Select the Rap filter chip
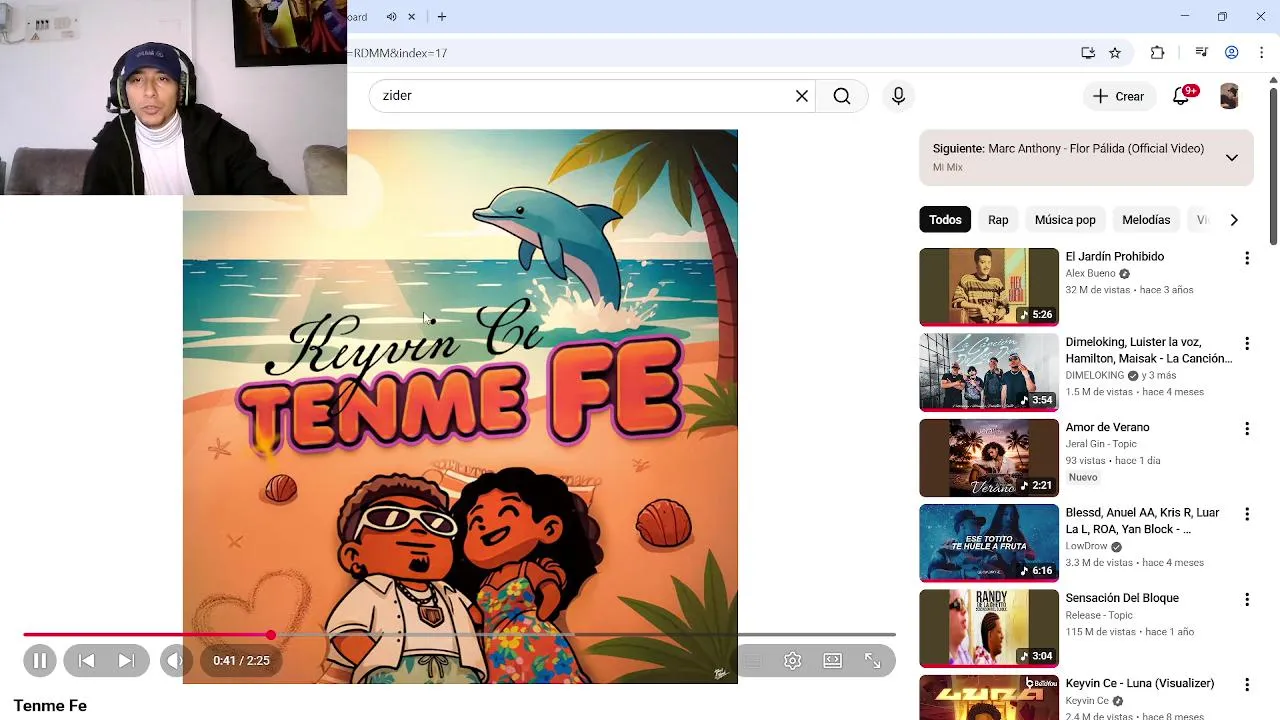This screenshot has width=1280, height=720. [998, 220]
